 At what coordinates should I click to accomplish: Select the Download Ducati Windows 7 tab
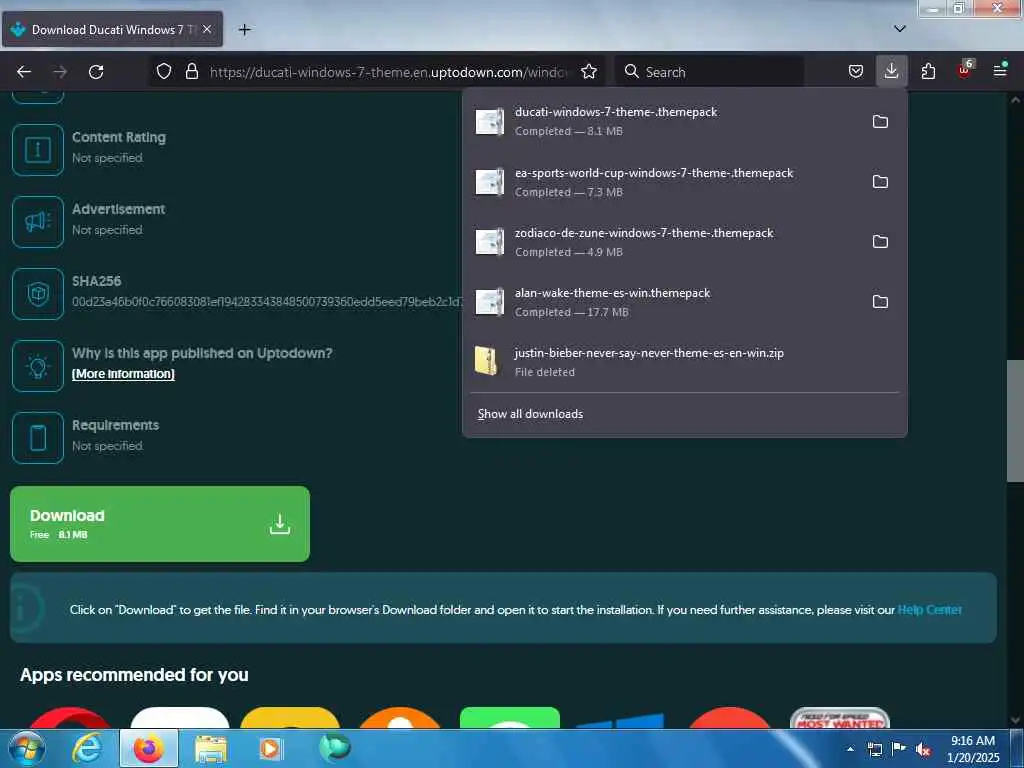tap(112, 29)
